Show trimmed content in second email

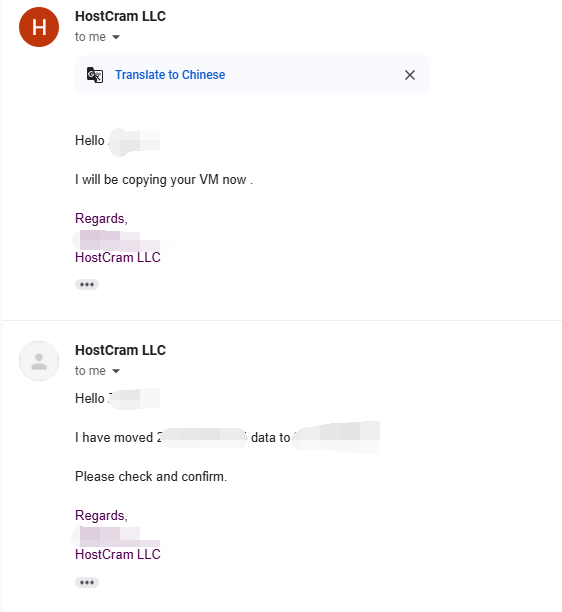(87, 583)
